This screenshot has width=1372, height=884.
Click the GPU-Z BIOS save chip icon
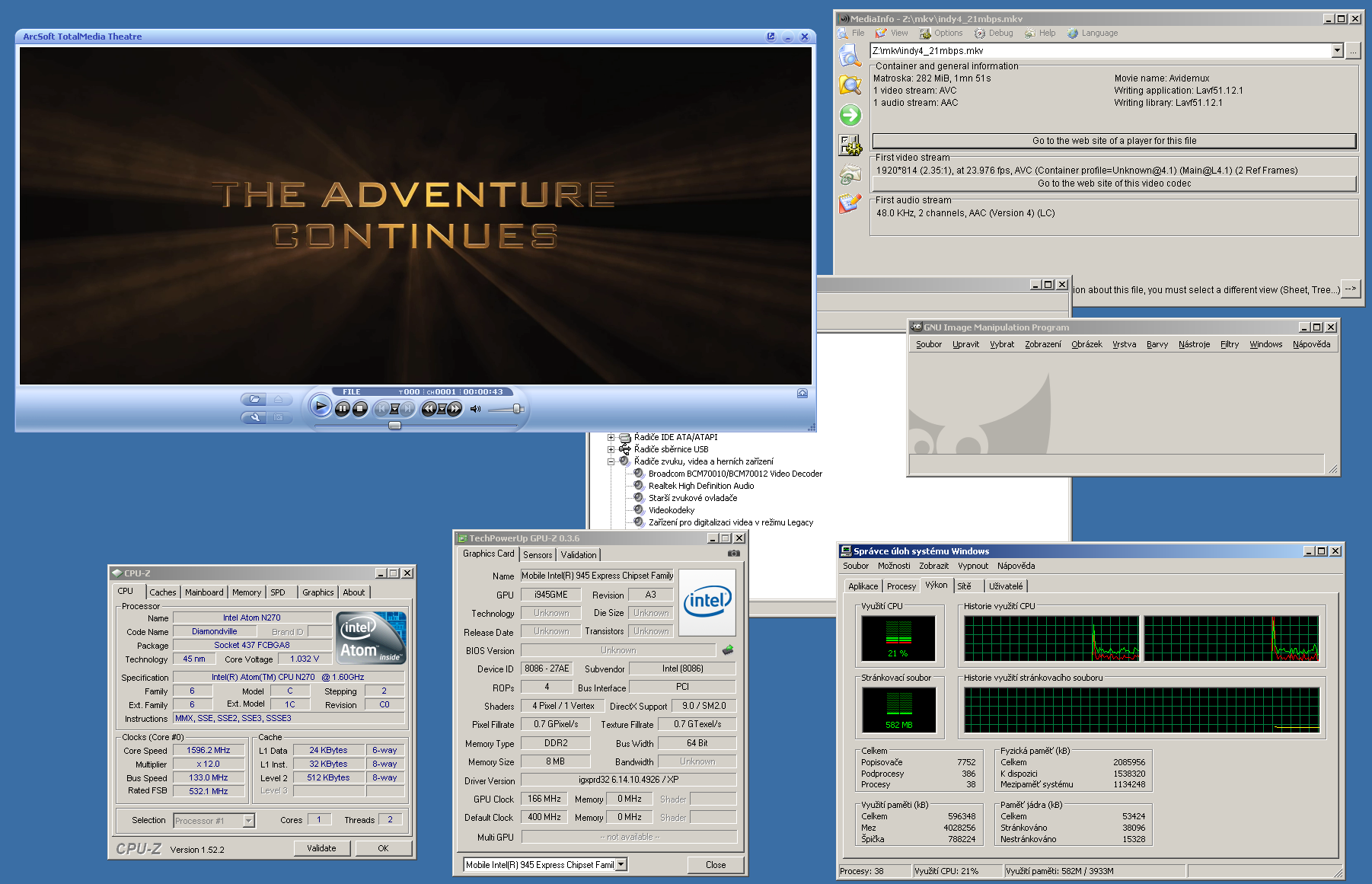click(x=728, y=650)
